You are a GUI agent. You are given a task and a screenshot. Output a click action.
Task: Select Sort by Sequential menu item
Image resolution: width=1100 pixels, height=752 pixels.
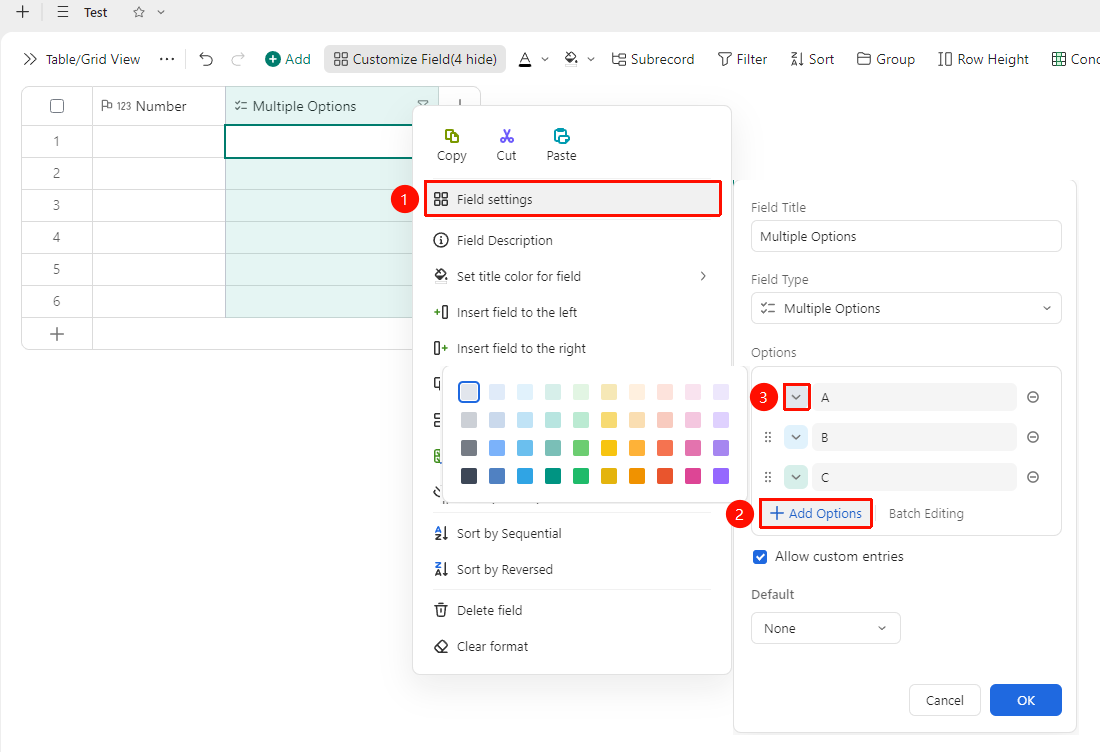[572, 534]
